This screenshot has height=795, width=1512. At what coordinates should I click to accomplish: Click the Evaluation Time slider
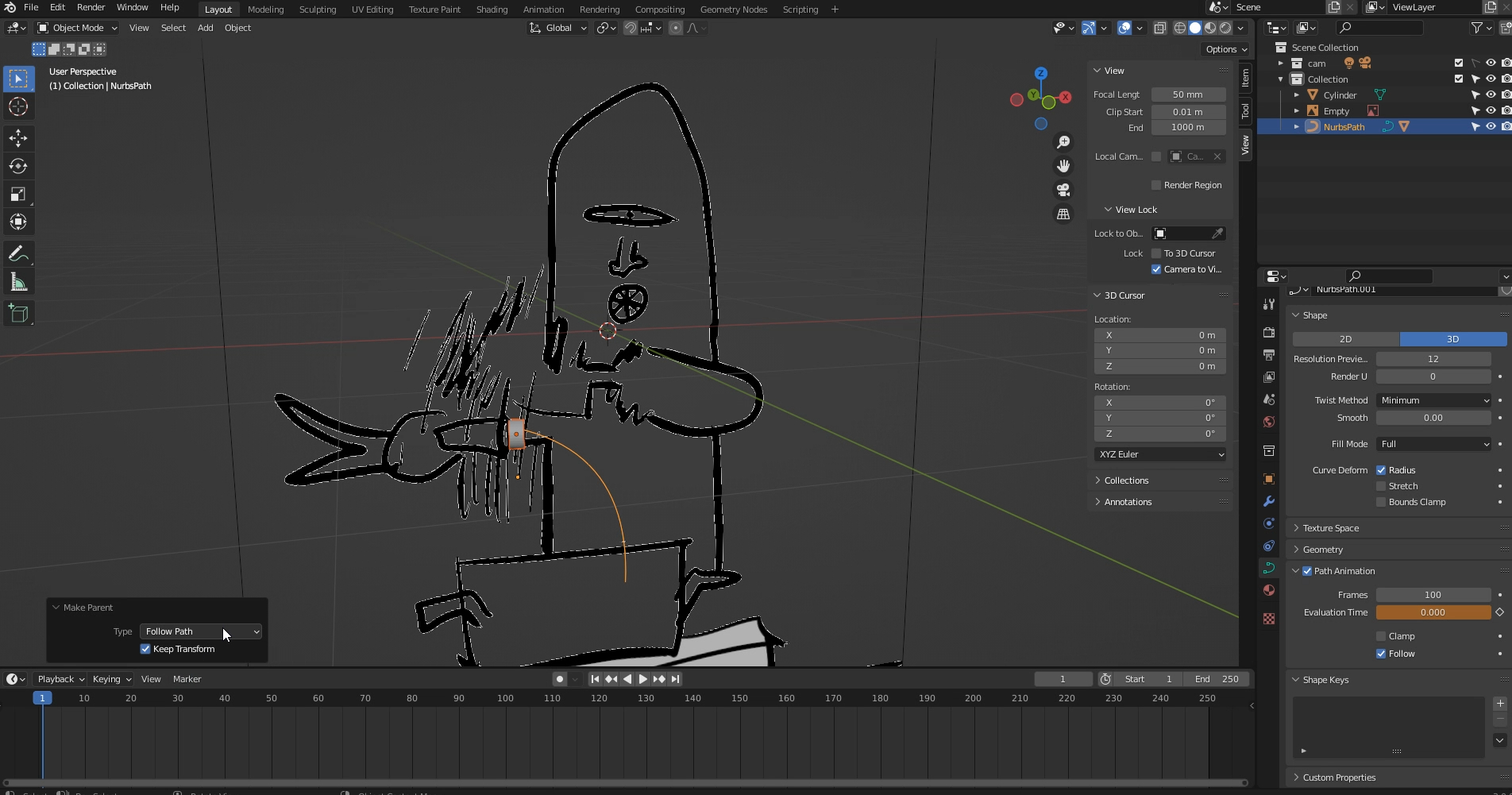click(x=1433, y=612)
